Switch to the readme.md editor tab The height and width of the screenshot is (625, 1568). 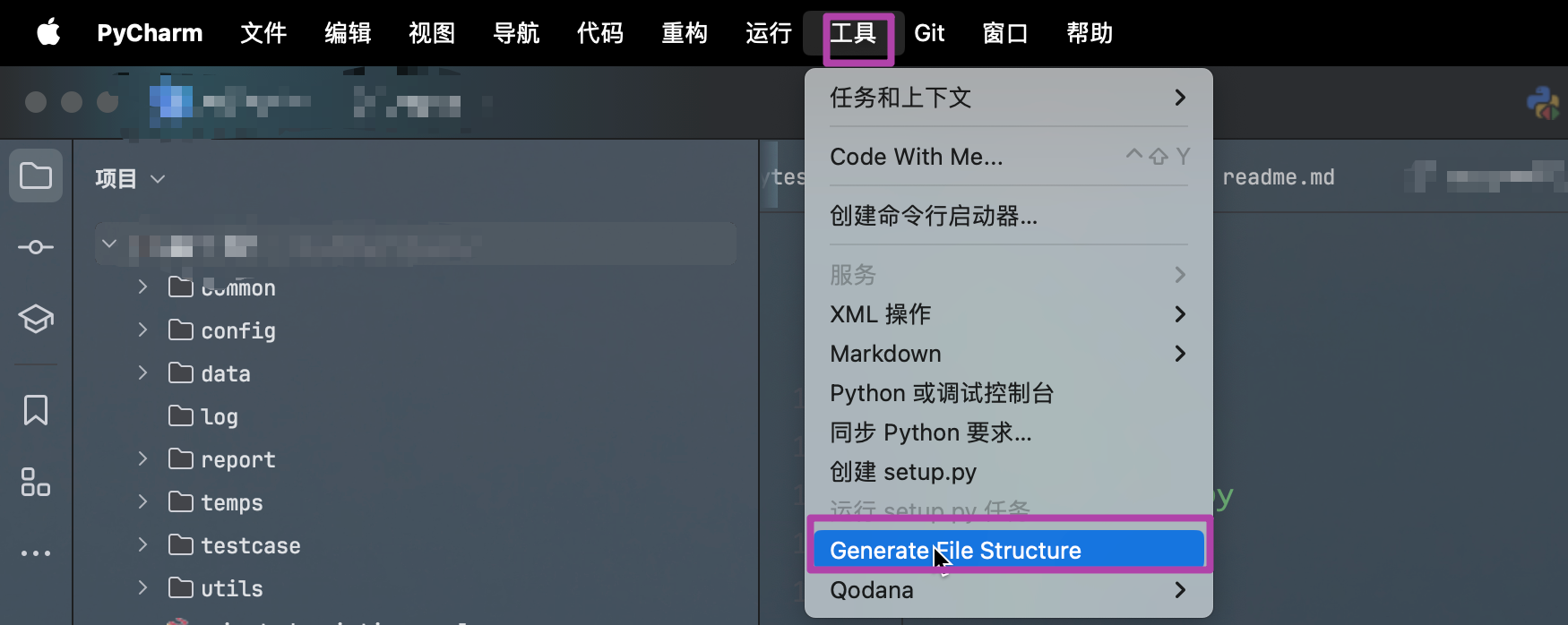coord(1279,177)
